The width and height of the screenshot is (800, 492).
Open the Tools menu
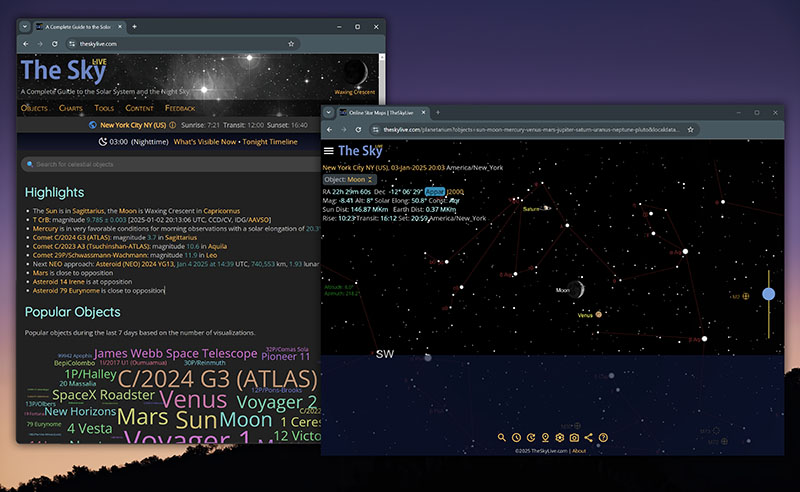pos(104,107)
